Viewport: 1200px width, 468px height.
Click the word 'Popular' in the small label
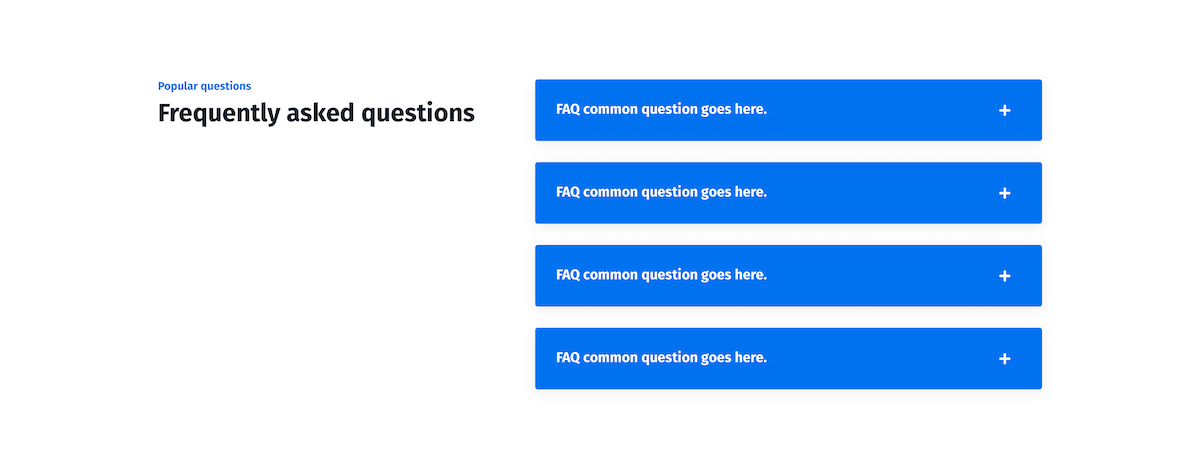[177, 86]
